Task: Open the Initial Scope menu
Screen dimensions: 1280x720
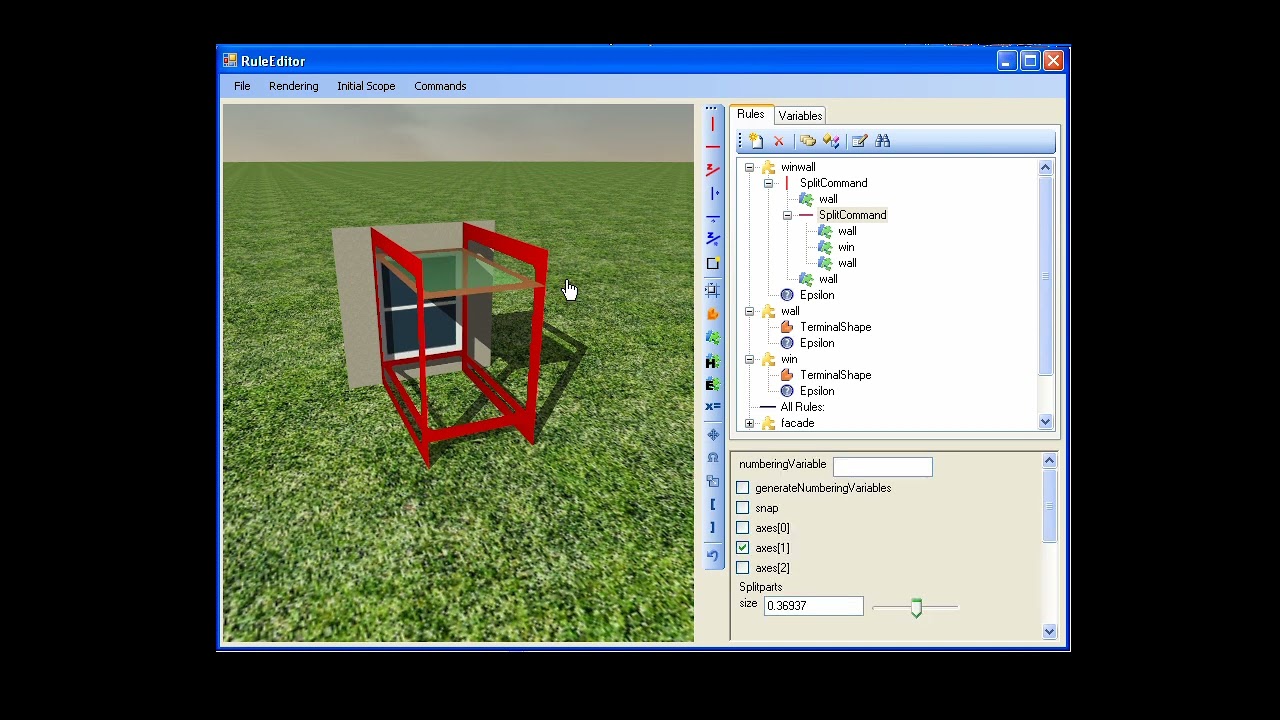Action: [366, 86]
